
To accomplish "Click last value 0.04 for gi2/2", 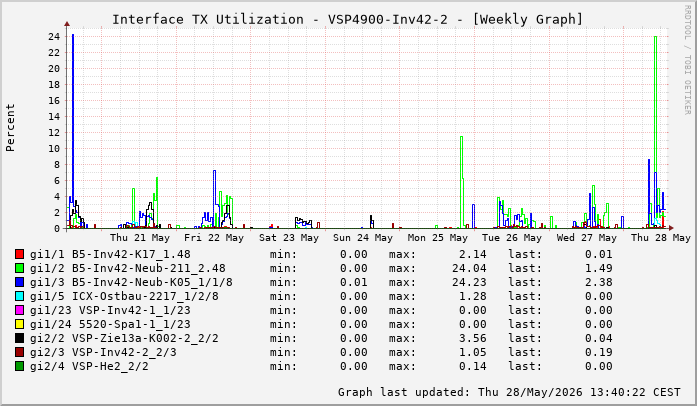I will tap(599, 338).
